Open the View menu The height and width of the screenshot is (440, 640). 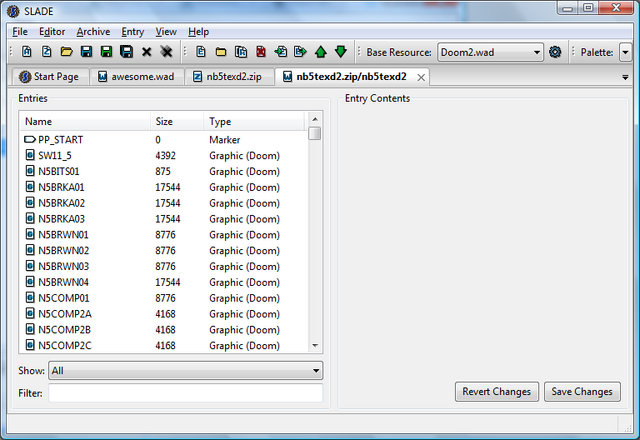pos(166,31)
